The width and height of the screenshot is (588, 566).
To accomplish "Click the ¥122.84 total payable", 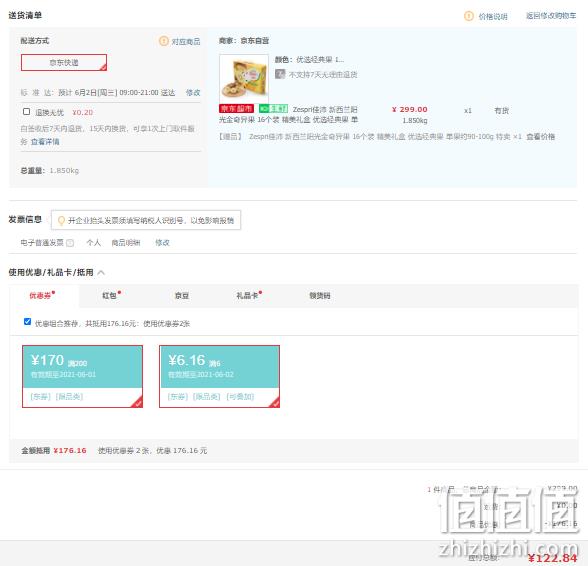I will click(552, 558).
